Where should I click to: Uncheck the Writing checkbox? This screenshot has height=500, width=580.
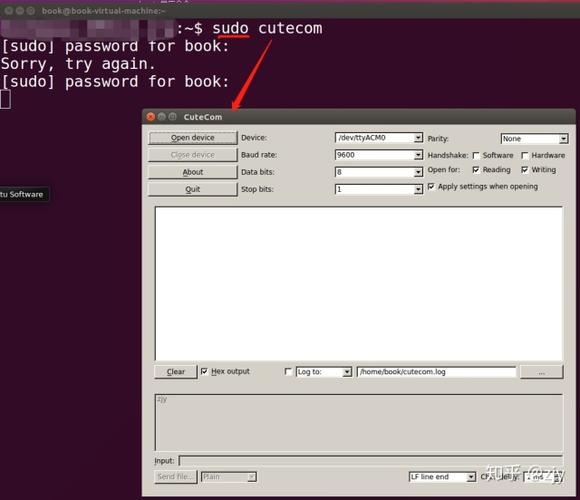click(x=525, y=170)
